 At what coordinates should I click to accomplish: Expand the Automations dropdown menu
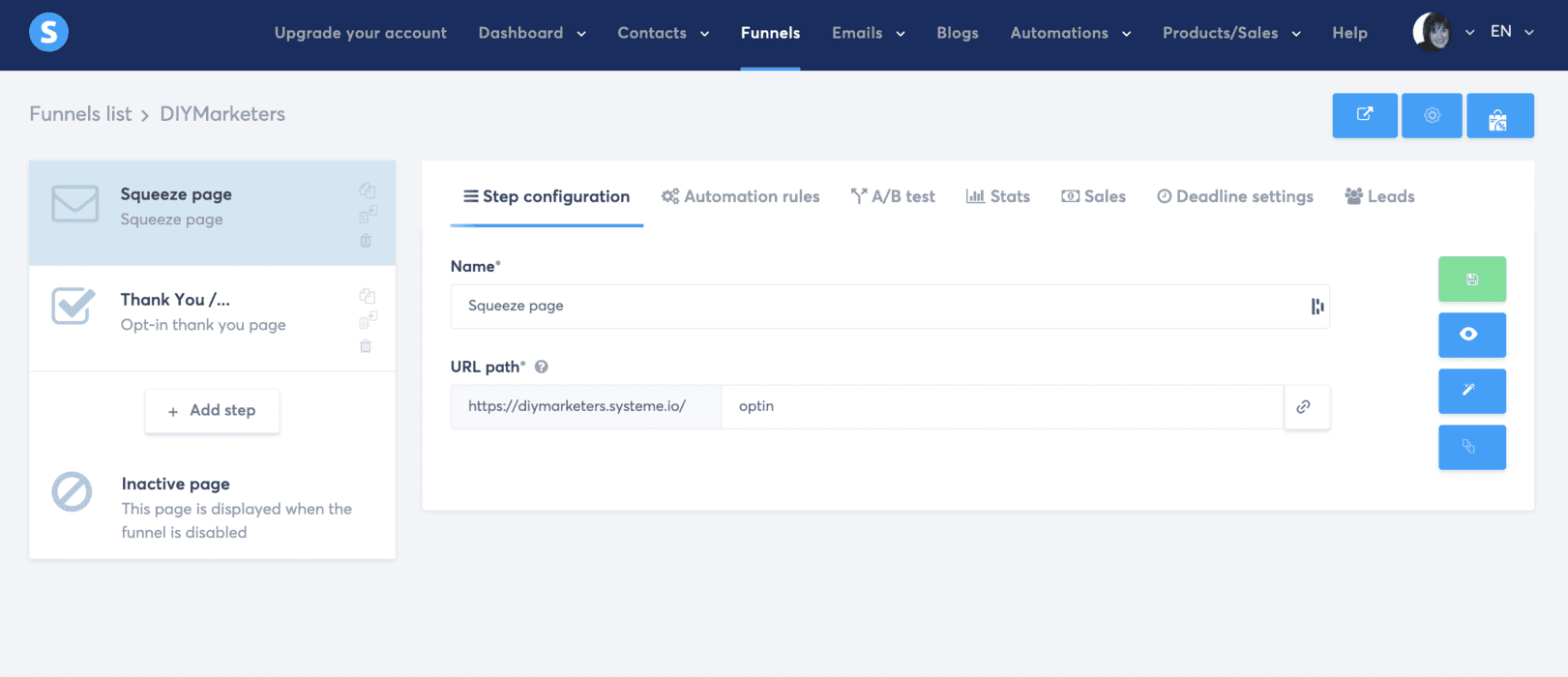1071,33
